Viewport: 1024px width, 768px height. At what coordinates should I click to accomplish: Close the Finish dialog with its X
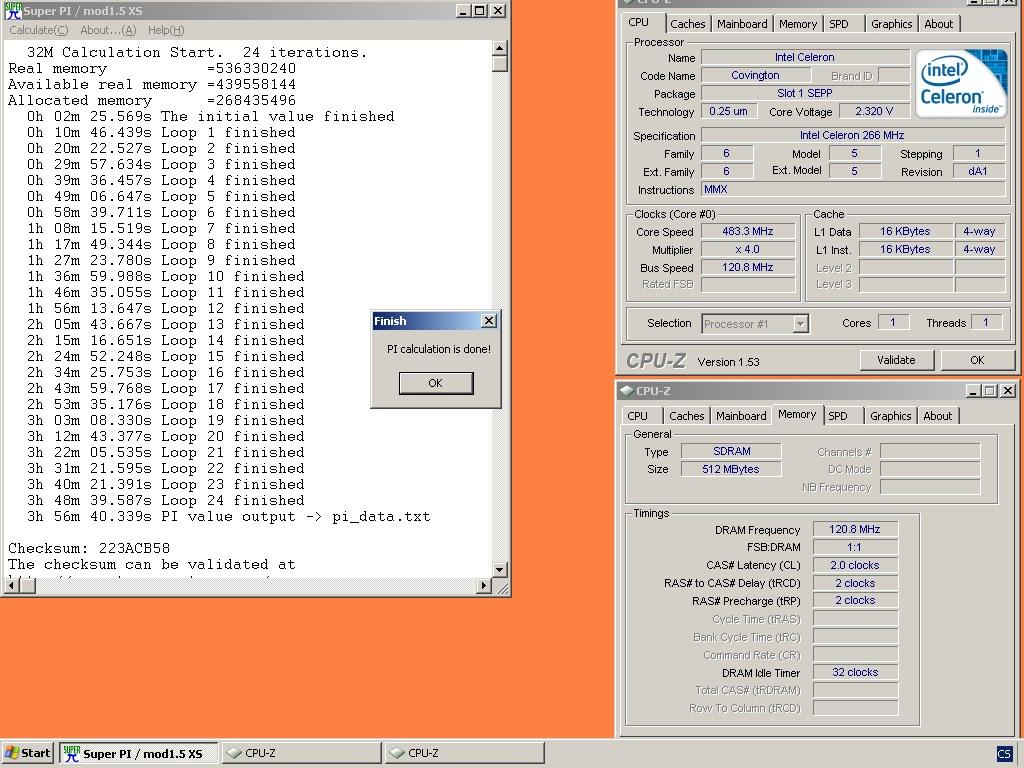pos(488,321)
